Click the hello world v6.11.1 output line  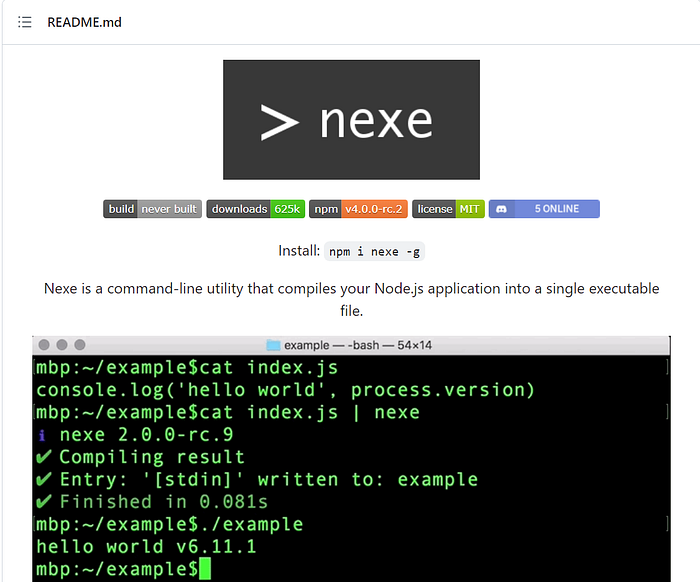point(146,547)
